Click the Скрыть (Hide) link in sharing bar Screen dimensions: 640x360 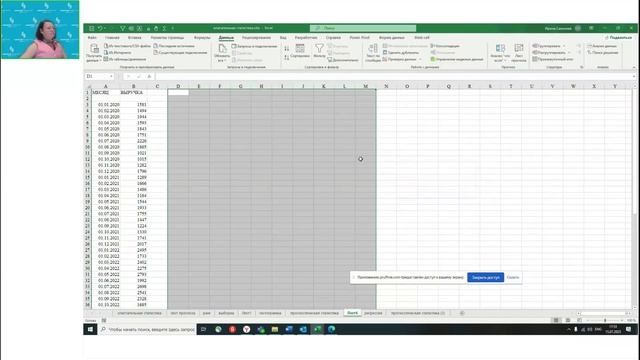pyautogui.click(x=513, y=277)
